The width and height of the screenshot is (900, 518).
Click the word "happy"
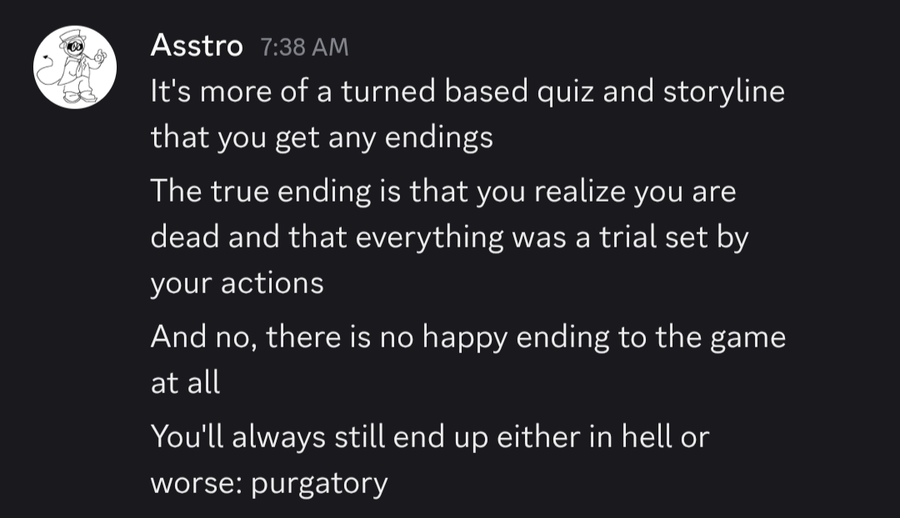[x=465, y=338]
